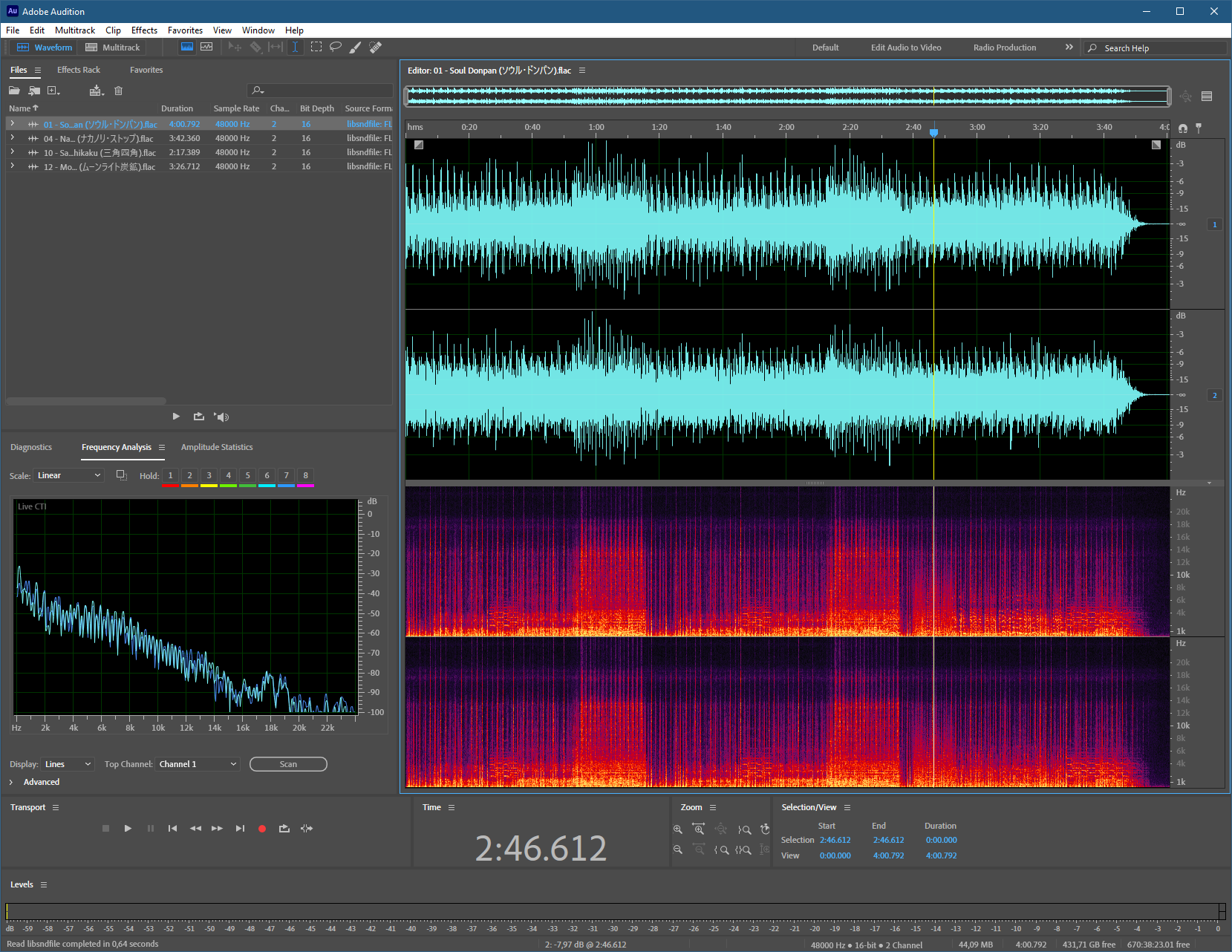Toggle Loop Playback in Files panel
1232x952 pixels.
(x=199, y=417)
